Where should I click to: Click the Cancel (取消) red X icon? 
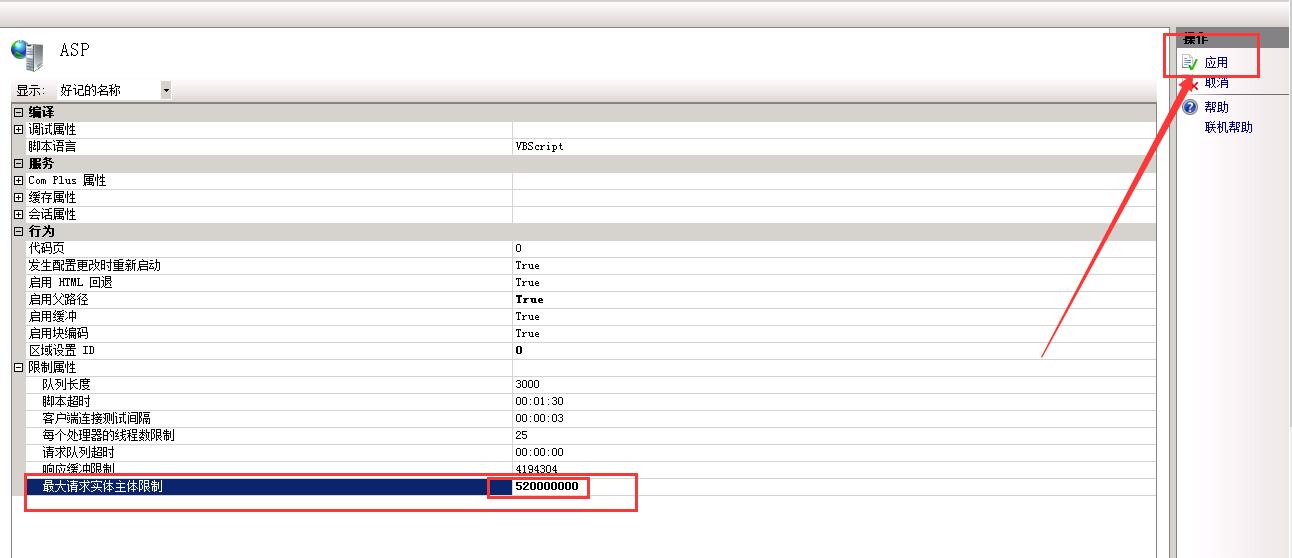pos(1190,84)
